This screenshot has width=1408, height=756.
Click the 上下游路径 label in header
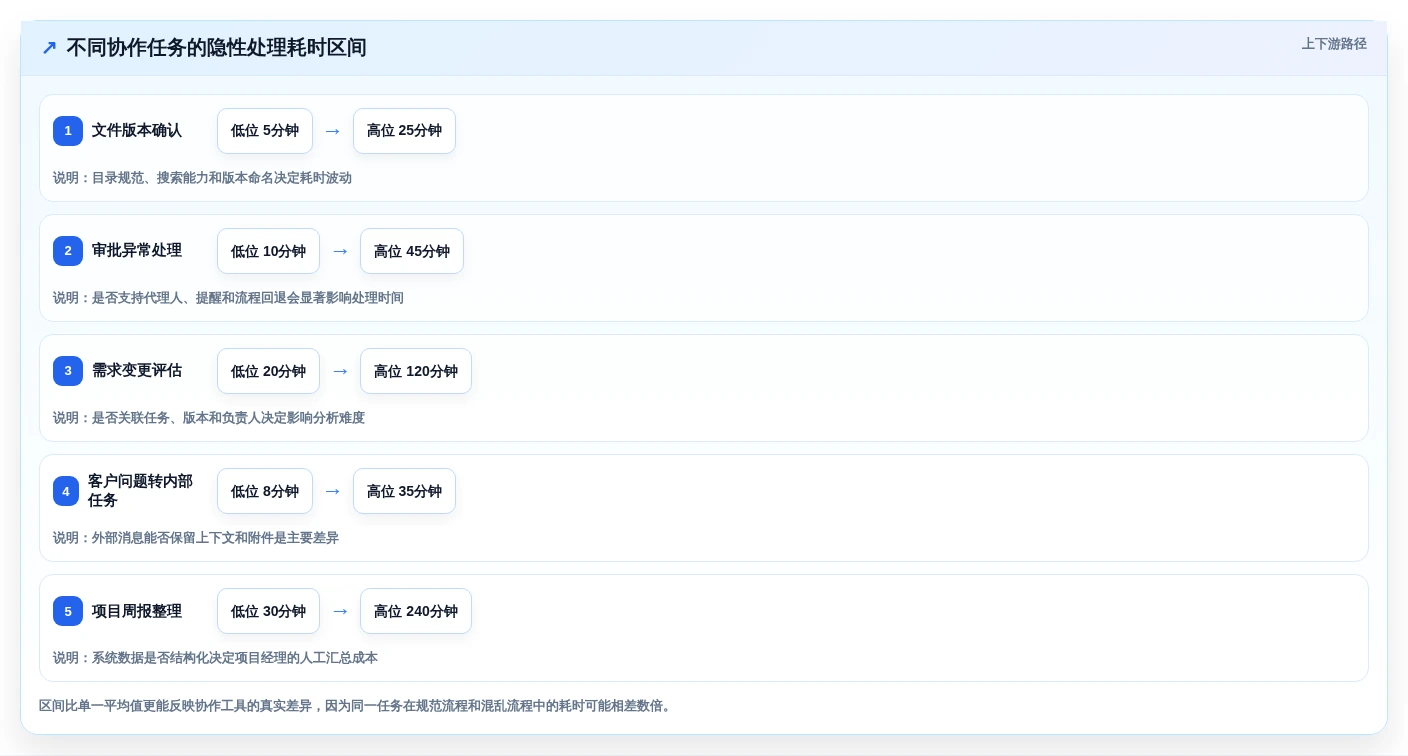click(1334, 44)
